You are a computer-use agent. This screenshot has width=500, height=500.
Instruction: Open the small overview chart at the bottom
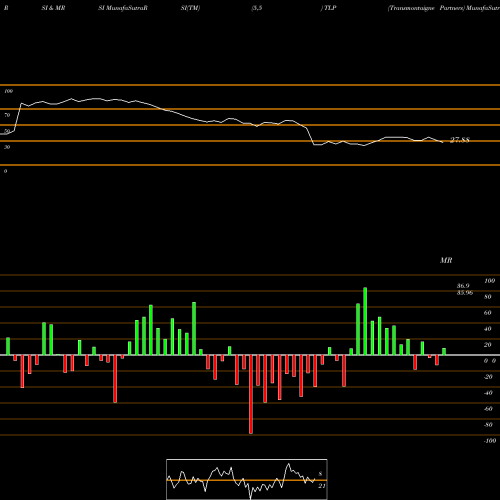247,479
